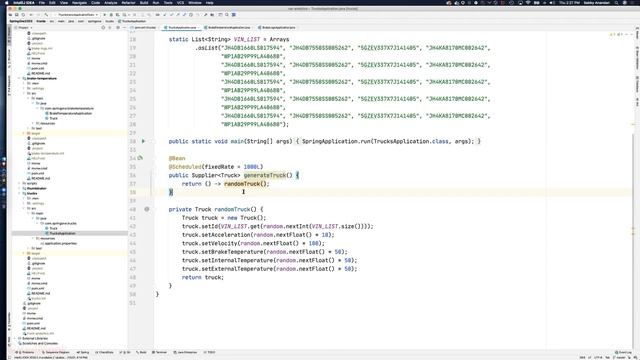Open the Spring tool window

83,352
